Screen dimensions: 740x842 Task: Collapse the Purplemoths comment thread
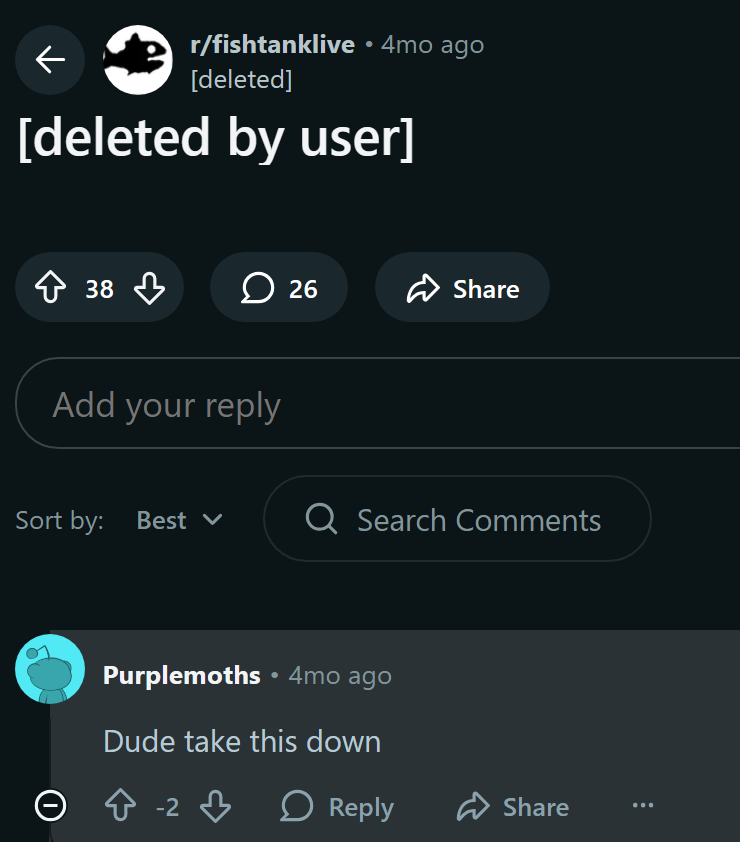click(50, 805)
